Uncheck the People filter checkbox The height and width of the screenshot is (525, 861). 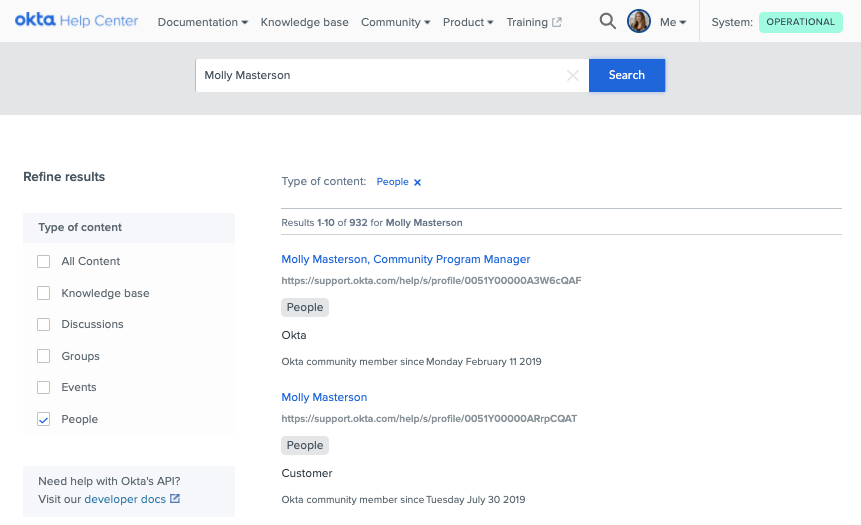43,419
